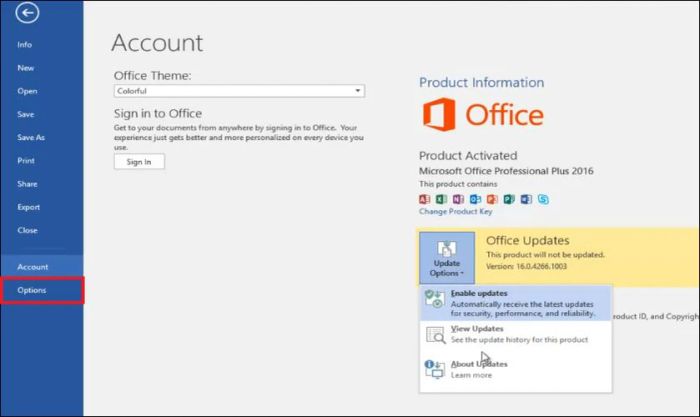Click the Skype for Business icon
700x417 pixels.
(543, 199)
